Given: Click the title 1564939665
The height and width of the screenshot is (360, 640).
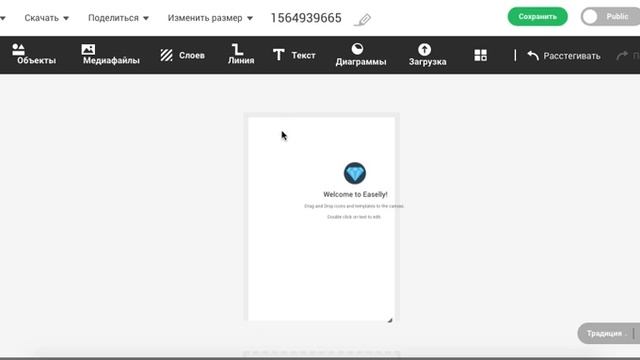Looking at the screenshot, I should (x=306, y=18).
